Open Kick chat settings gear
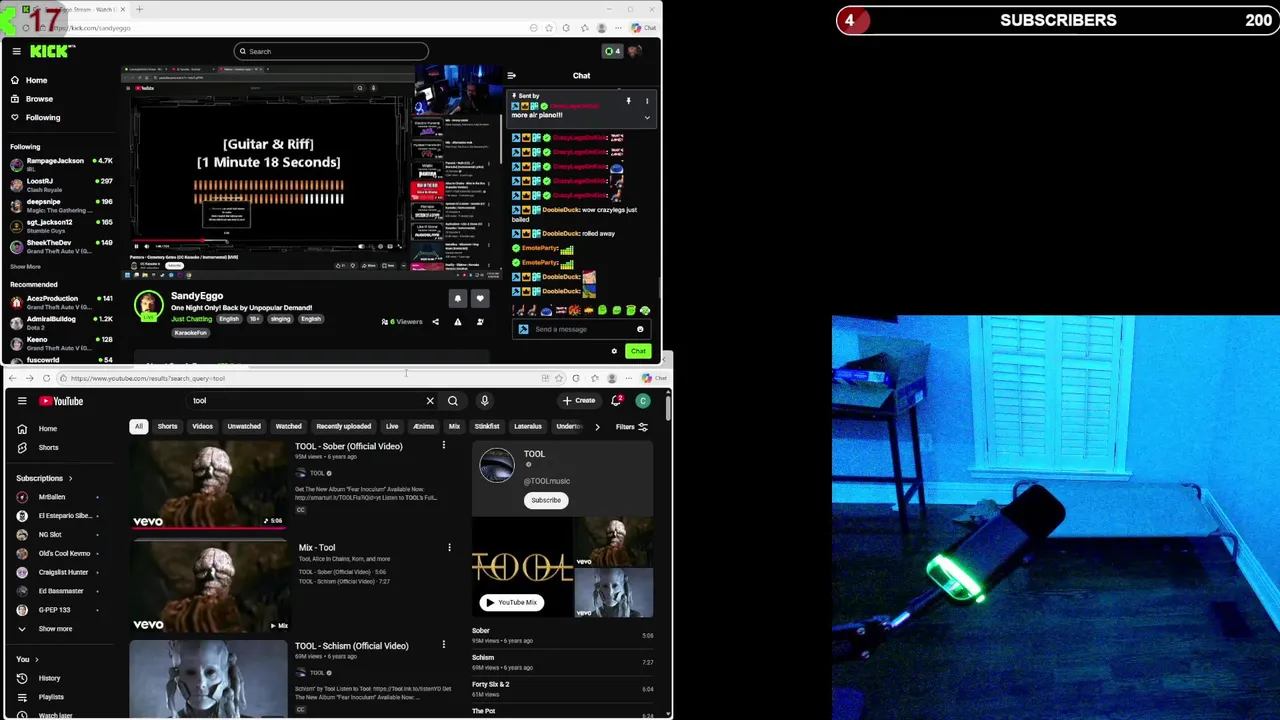Viewport: 1280px width, 720px height. pos(614,351)
